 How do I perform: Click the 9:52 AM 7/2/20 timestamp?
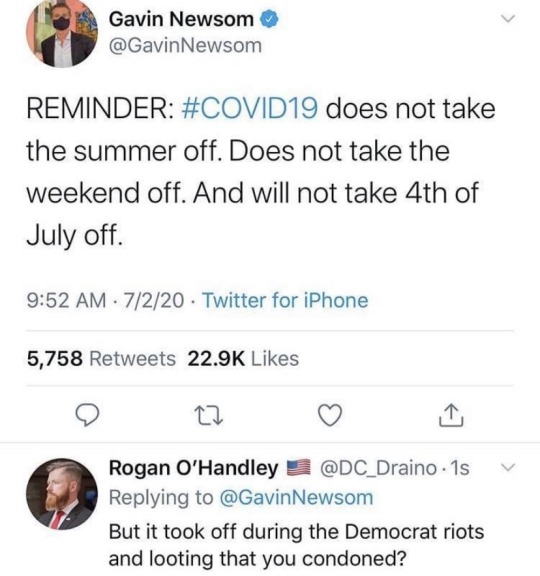[x=105, y=300]
